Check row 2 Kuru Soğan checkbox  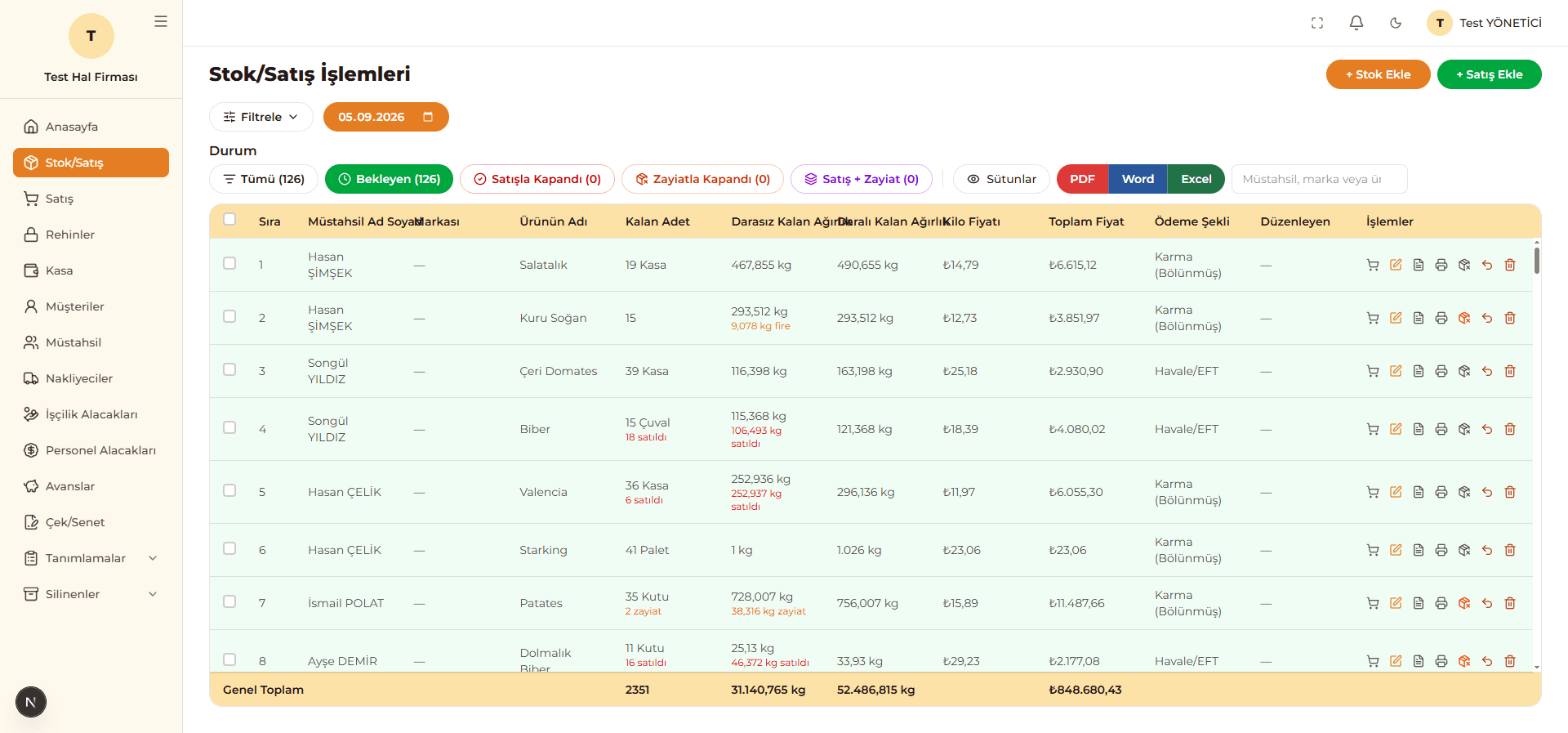click(x=229, y=316)
